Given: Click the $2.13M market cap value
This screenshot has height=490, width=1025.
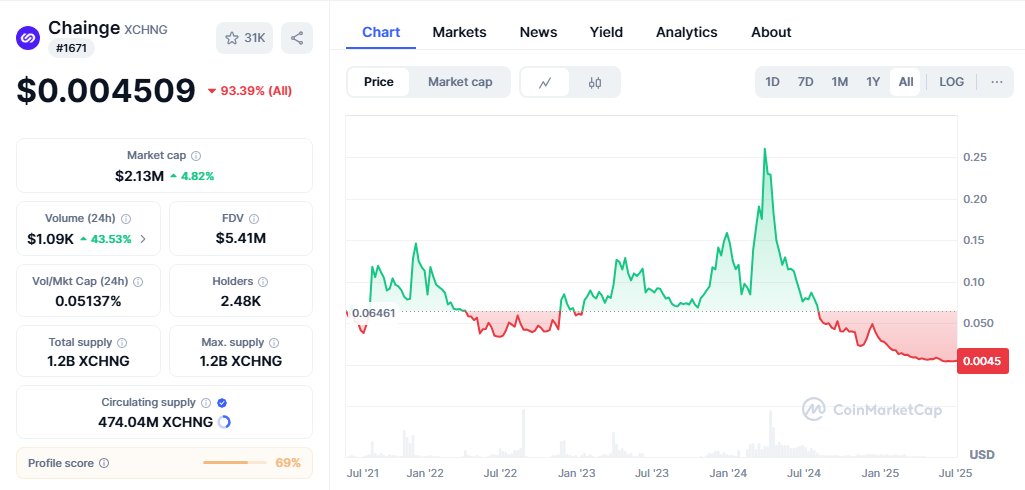Looking at the screenshot, I should point(139,176).
